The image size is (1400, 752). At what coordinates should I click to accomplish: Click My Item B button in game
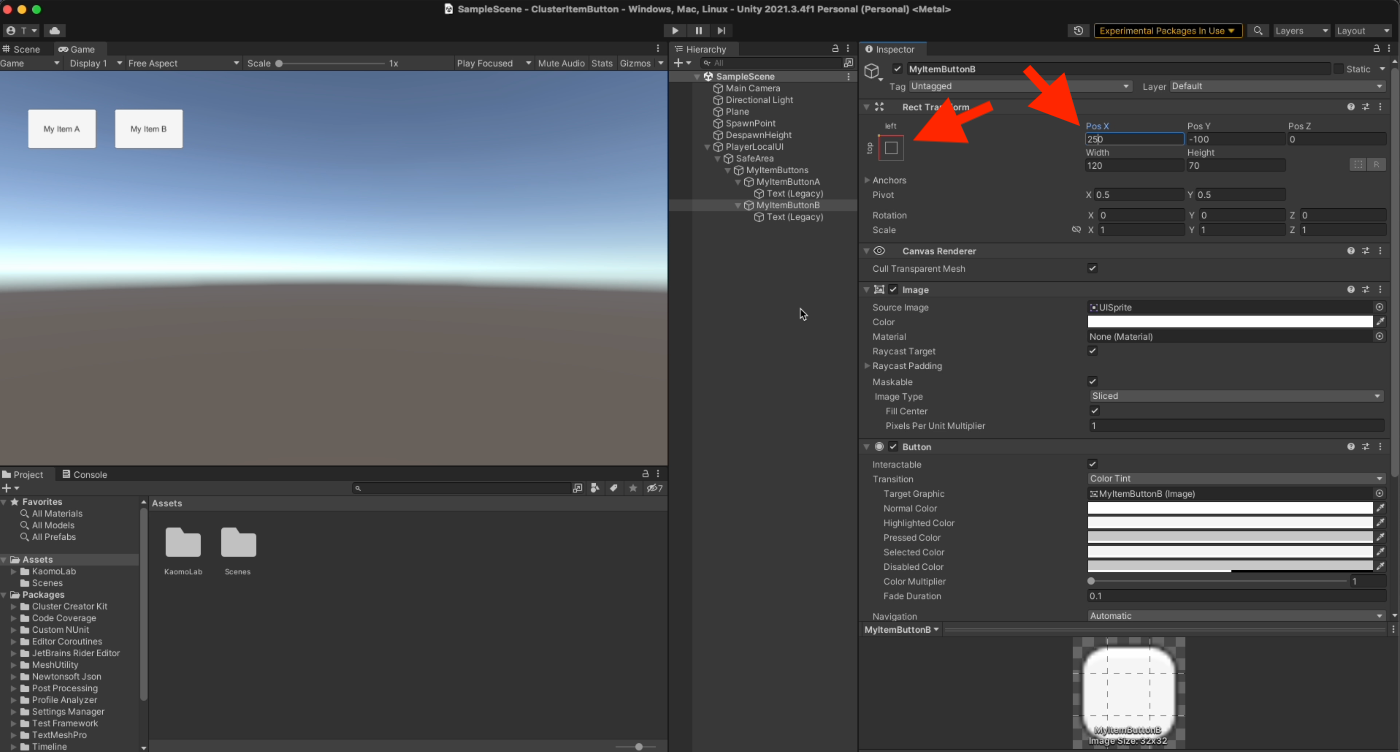pos(149,129)
